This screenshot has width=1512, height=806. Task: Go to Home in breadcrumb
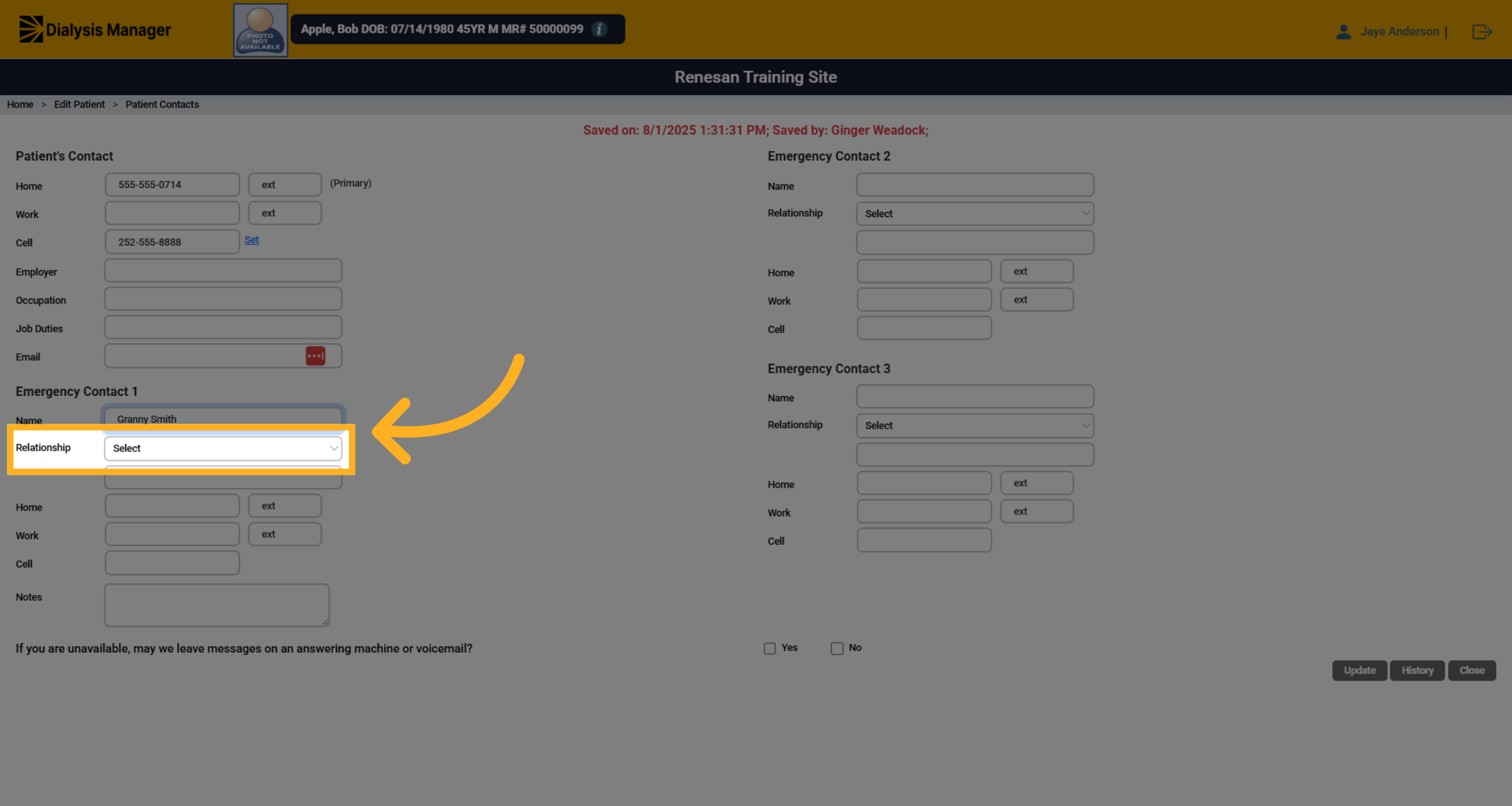[x=20, y=105]
